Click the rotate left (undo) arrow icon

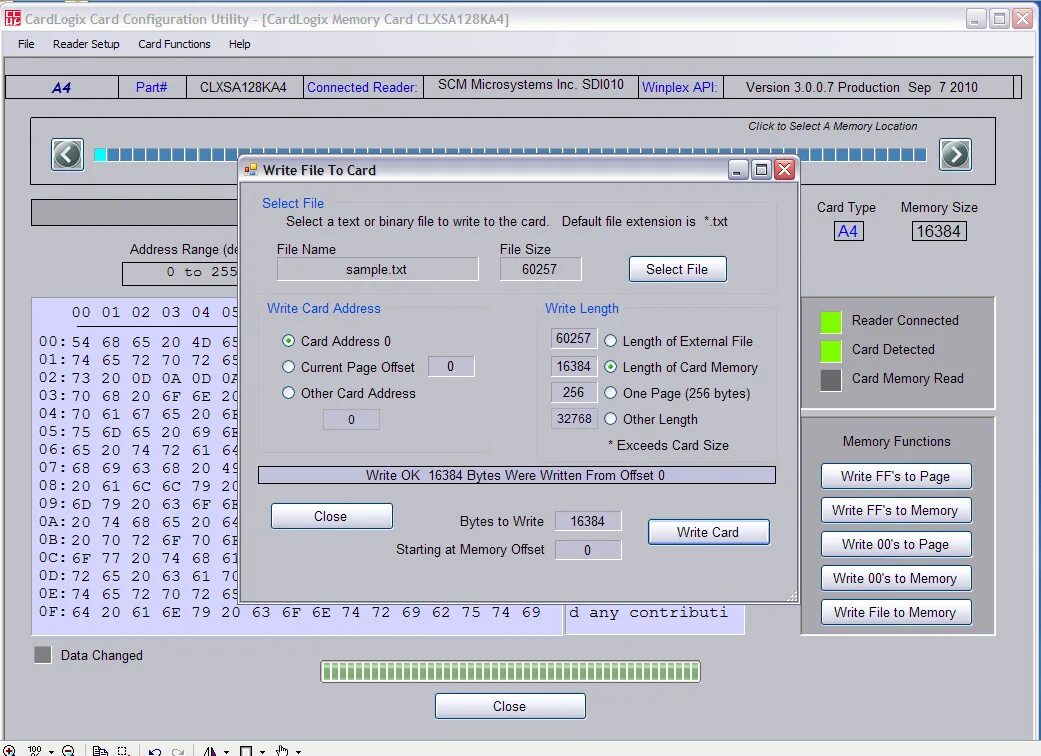coord(155,751)
